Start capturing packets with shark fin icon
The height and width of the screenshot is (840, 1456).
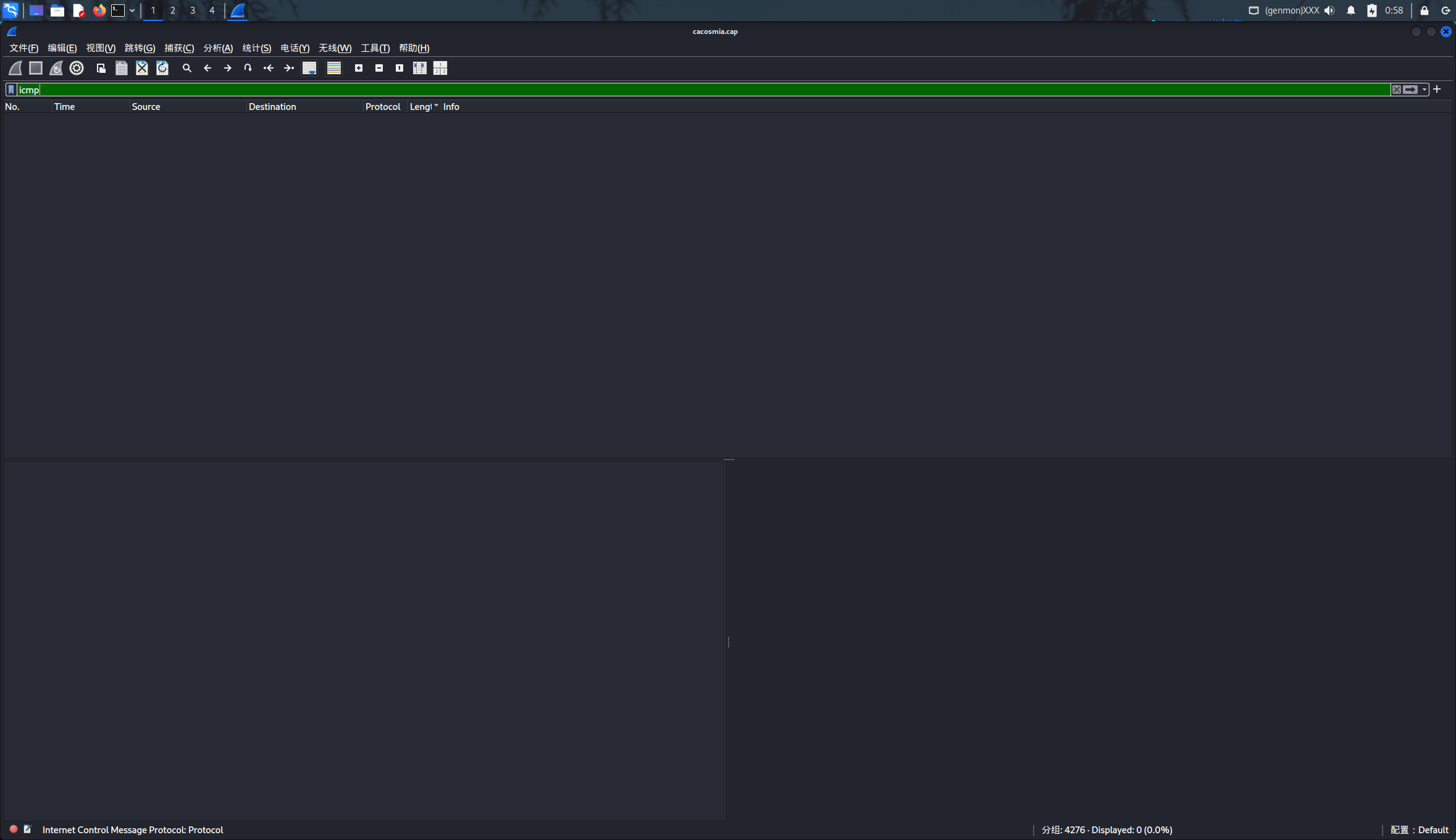click(15, 68)
